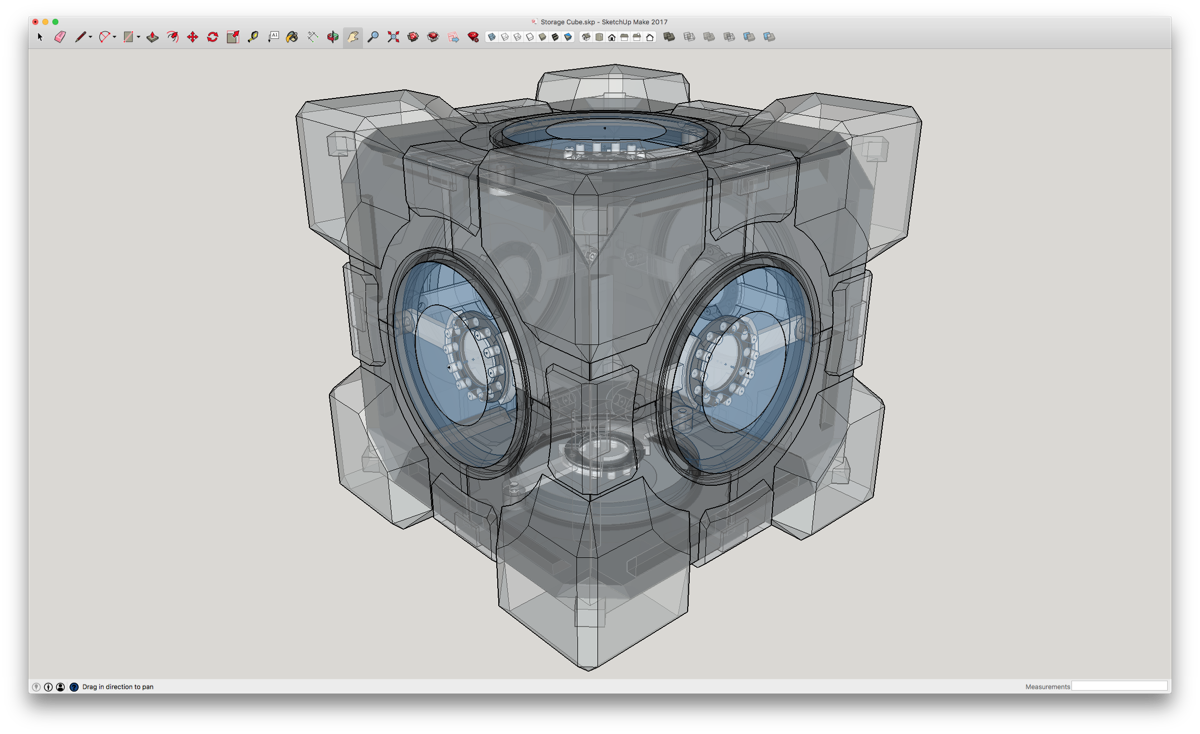1200x734 pixels.
Task: Click the credits info status bar icon
Action: click(x=48, y=687)
